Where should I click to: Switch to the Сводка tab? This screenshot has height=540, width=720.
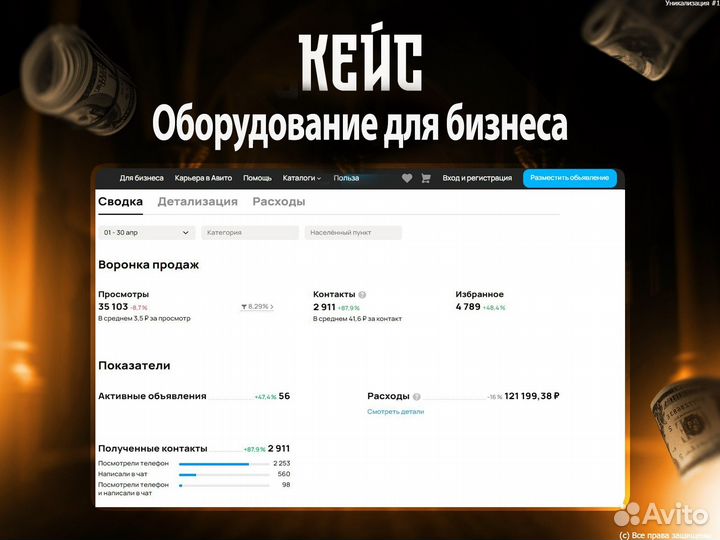[120, 202]
